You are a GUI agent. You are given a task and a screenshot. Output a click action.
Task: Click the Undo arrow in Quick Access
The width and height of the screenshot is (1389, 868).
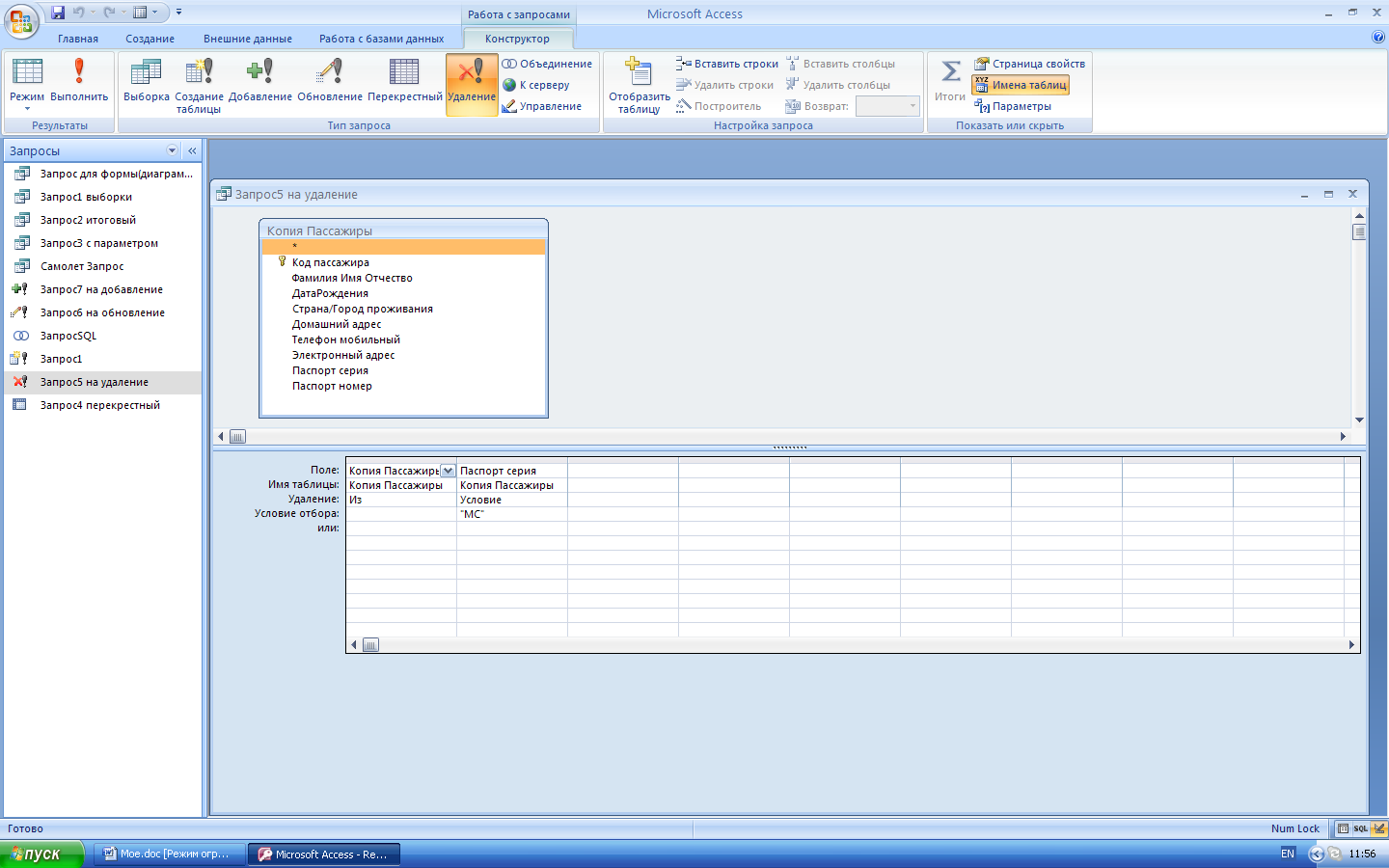79,13
